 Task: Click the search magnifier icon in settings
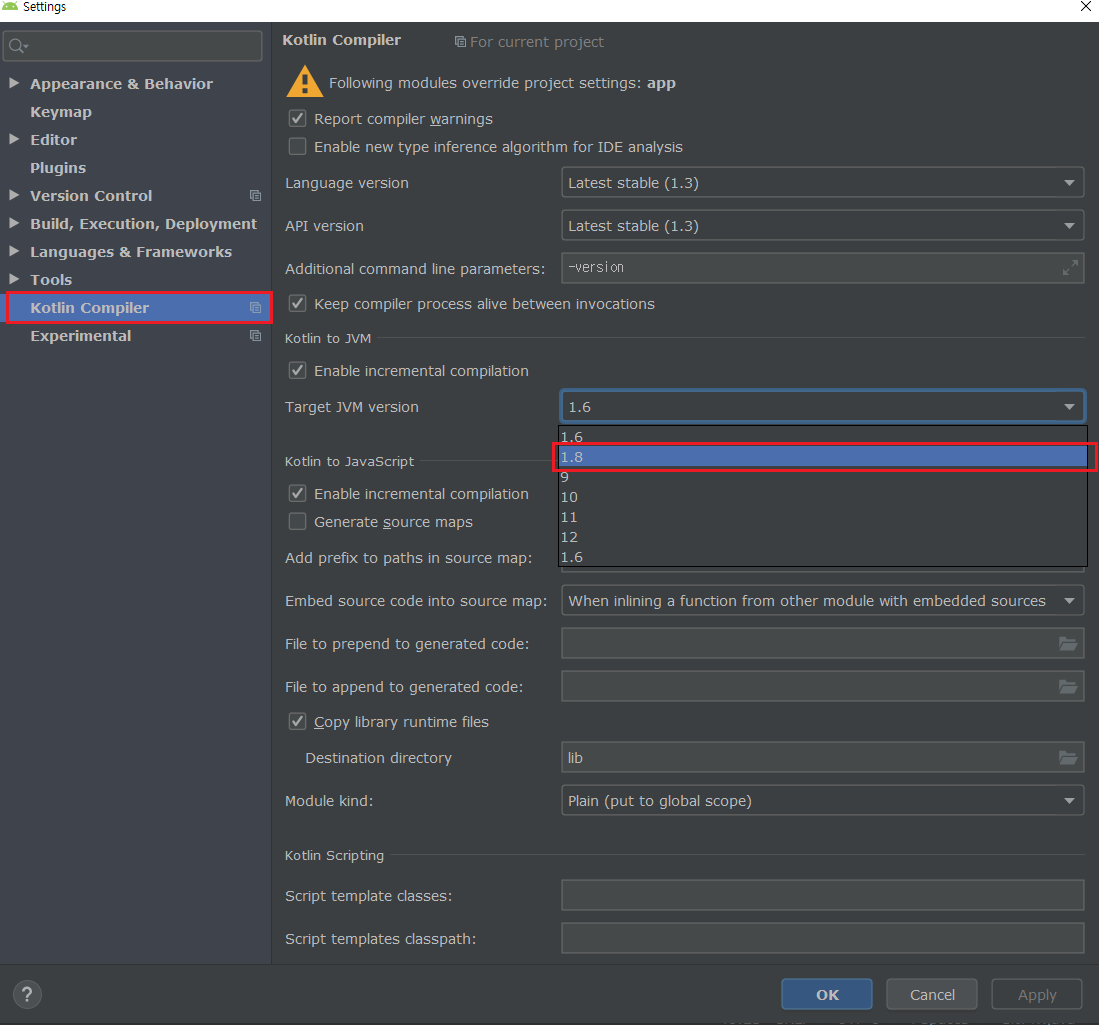[x=18, y=47]
